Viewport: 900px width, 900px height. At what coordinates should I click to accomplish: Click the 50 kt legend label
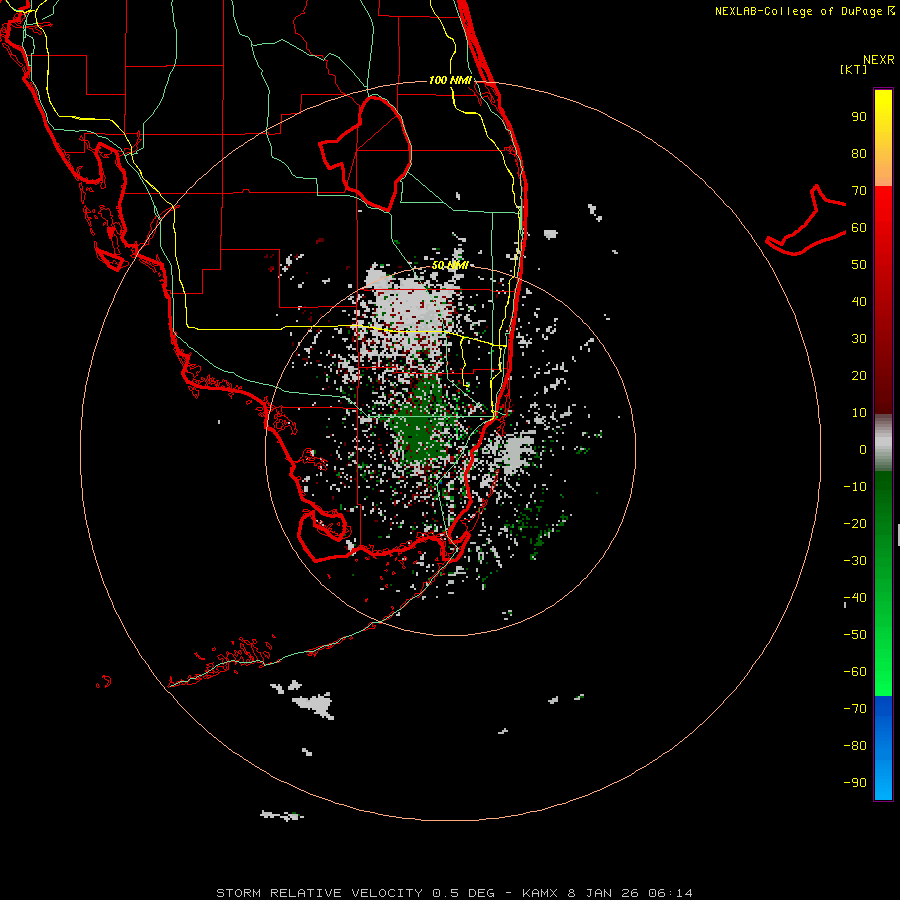tap(859, 265)
